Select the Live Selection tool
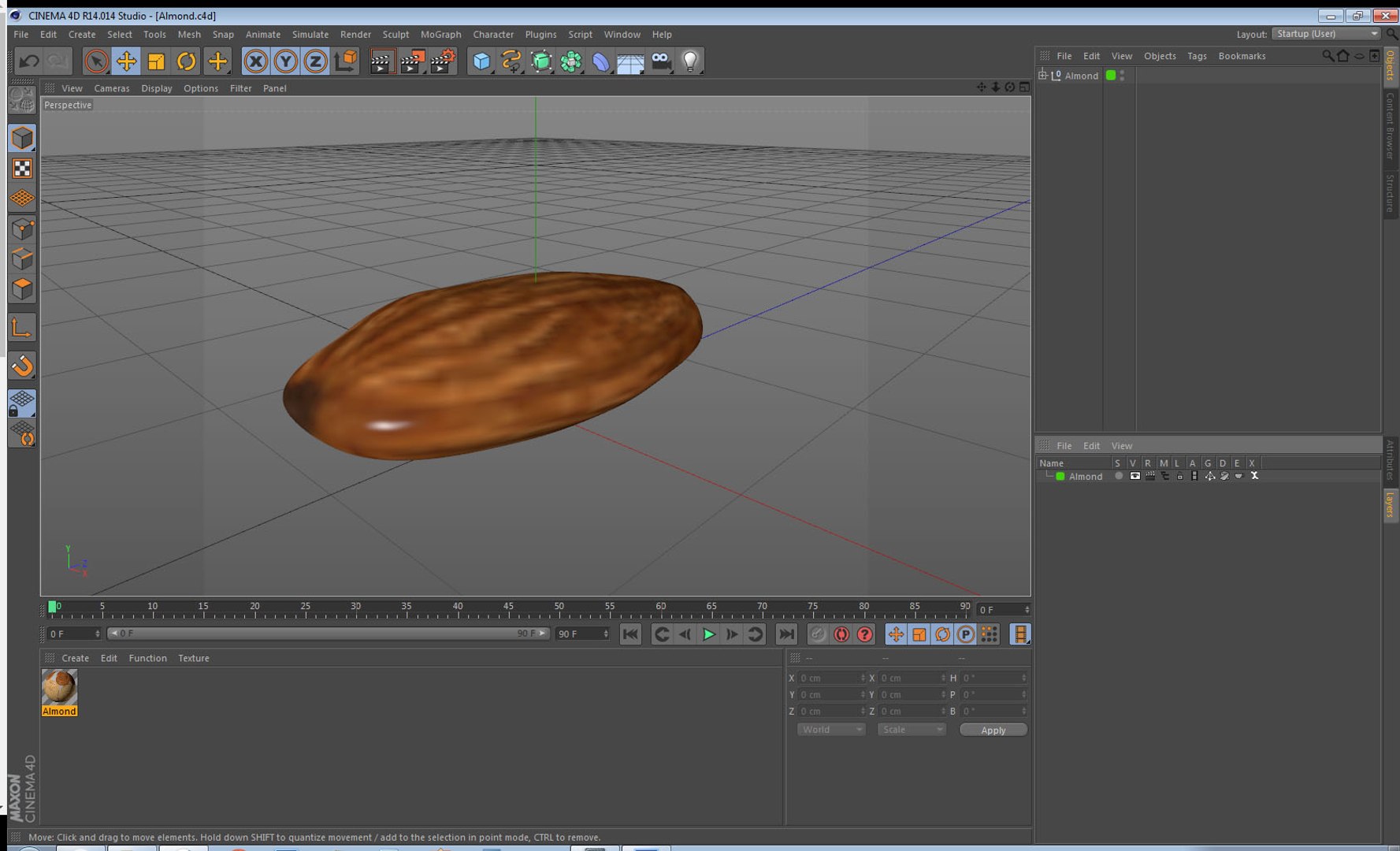This screenshot has width=1400, height=851. (x=96, y=61)
